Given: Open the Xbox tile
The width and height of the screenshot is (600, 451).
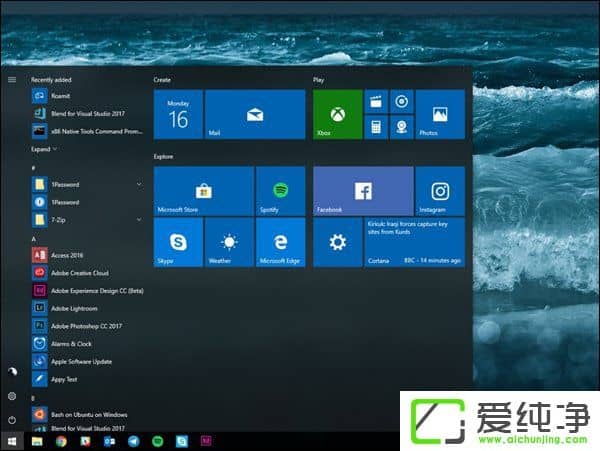Looking at the screenshot, I should 338,114.
